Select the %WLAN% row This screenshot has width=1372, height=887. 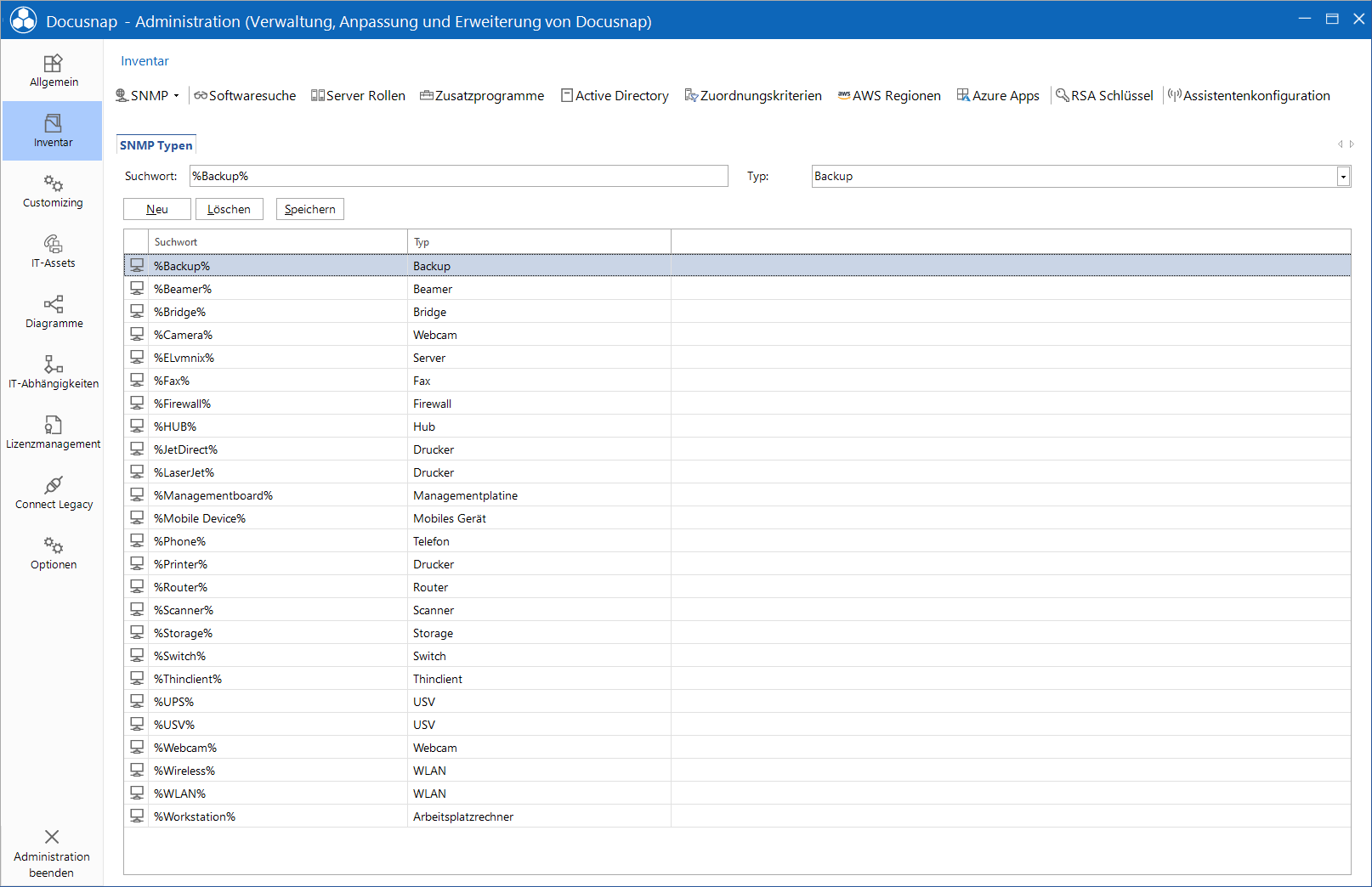tap(737, 794)
